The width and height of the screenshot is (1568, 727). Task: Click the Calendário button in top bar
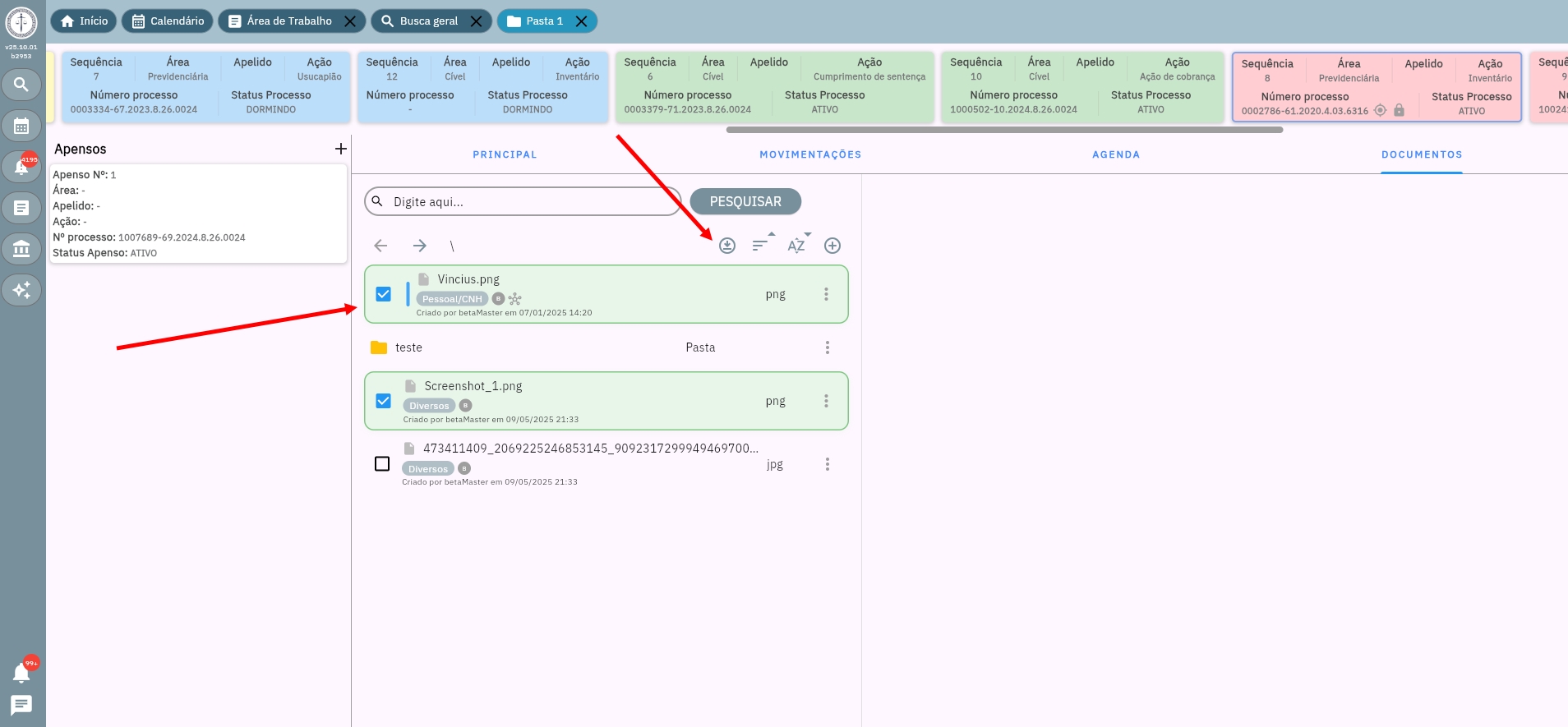tap(168, 21)
